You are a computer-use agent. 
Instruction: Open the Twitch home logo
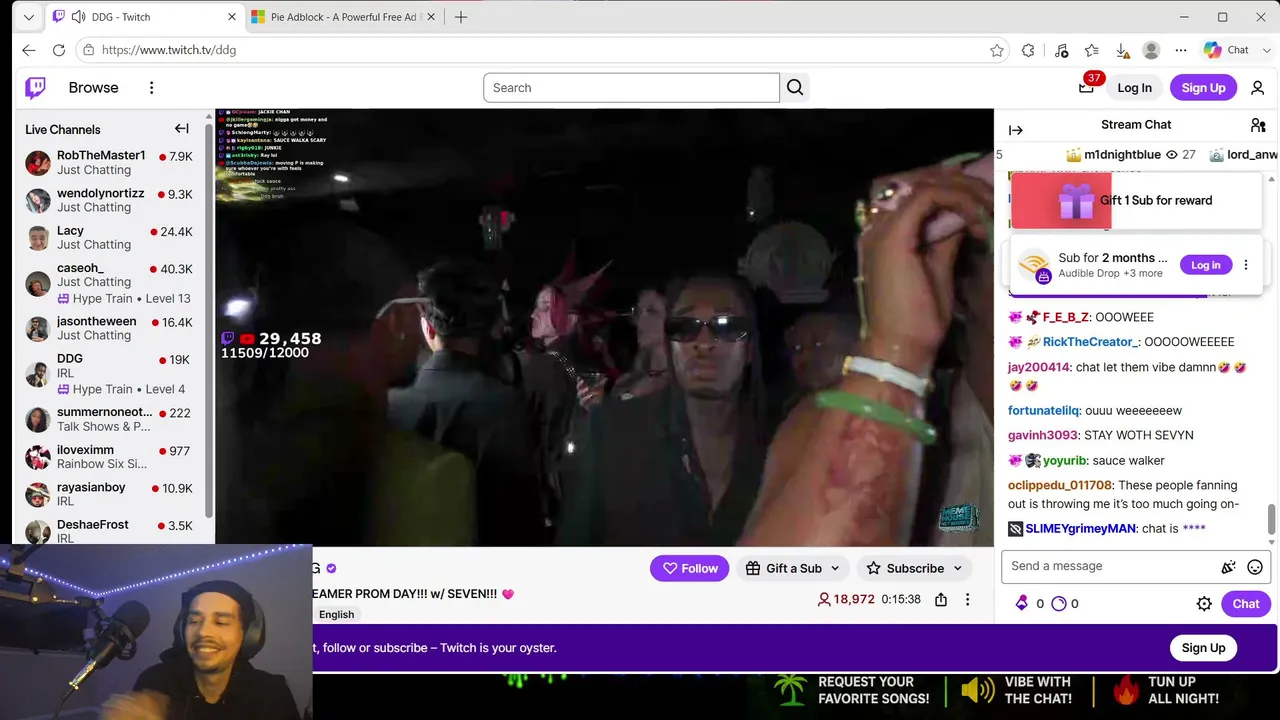coord(35,88)
